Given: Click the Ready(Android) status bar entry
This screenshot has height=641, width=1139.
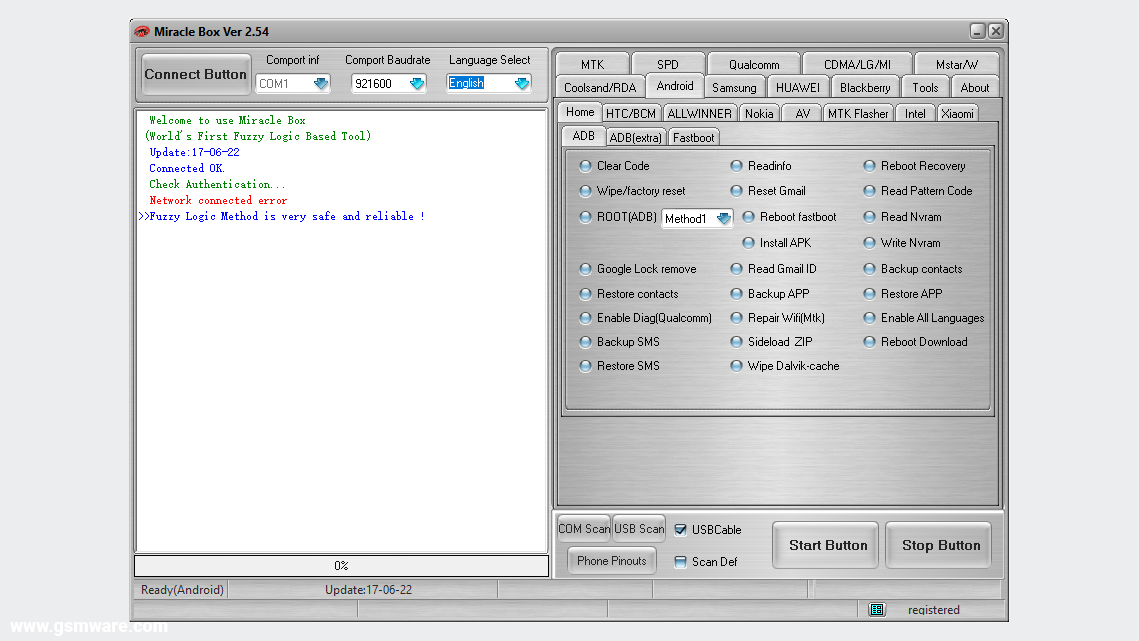Looking at the screenshot, I should pos(182,590).
